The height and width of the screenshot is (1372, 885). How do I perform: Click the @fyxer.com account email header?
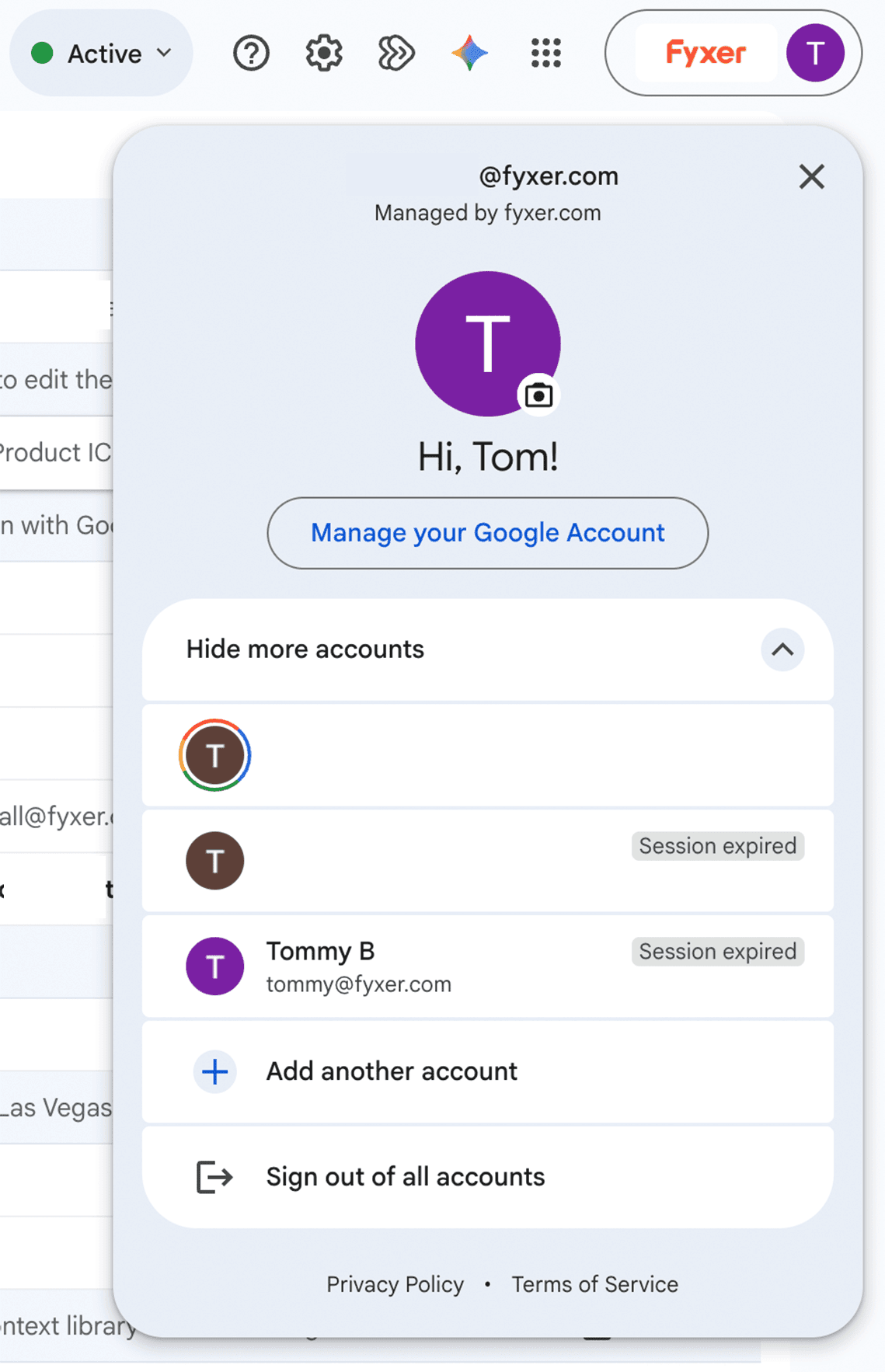tap(549, 176)
